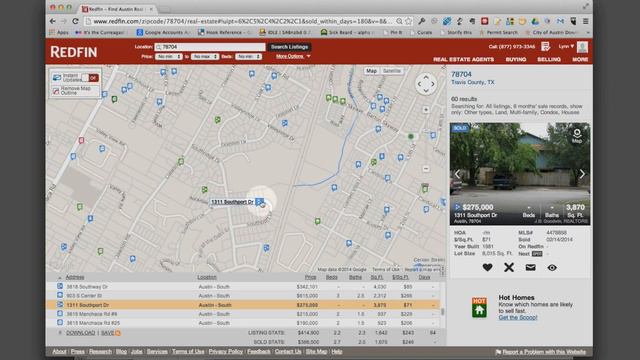
Task: Click the red map marker near the diagonal road
Action: click(x=81, y=140)
